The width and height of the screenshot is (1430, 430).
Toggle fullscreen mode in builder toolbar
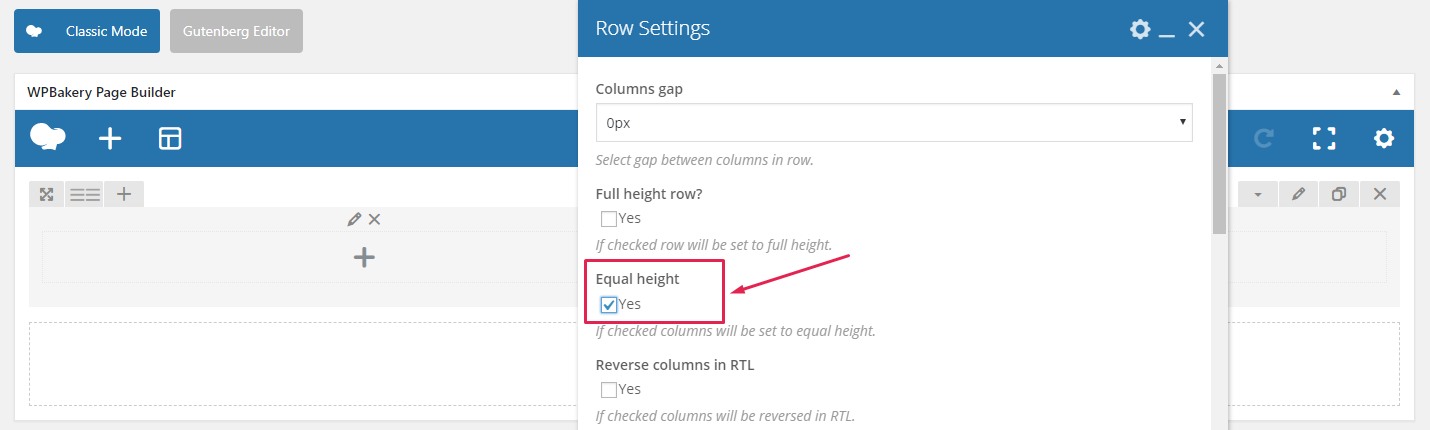pos(1324,139)
